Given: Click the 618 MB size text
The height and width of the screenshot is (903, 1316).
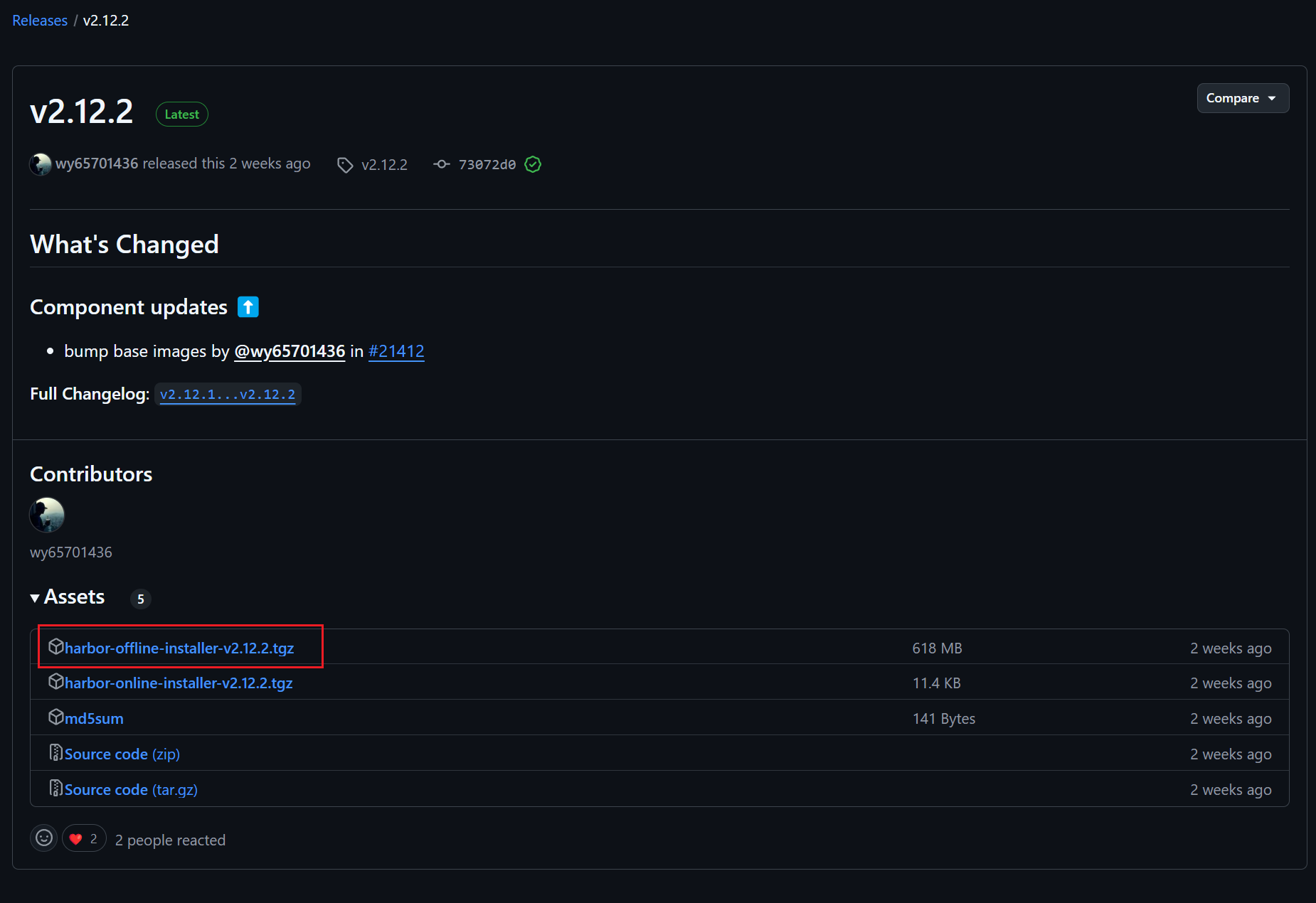Looking at the screenshot, I should click(x=937, y=648).
